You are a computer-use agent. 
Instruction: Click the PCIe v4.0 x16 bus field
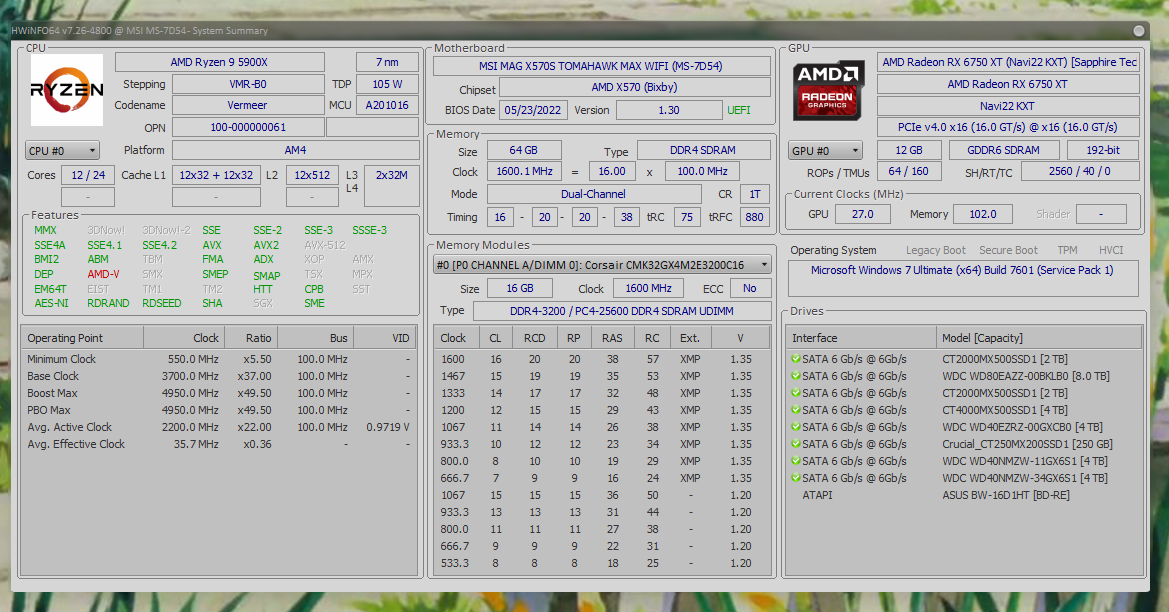pyautogui.click(x=1008, y=127)
